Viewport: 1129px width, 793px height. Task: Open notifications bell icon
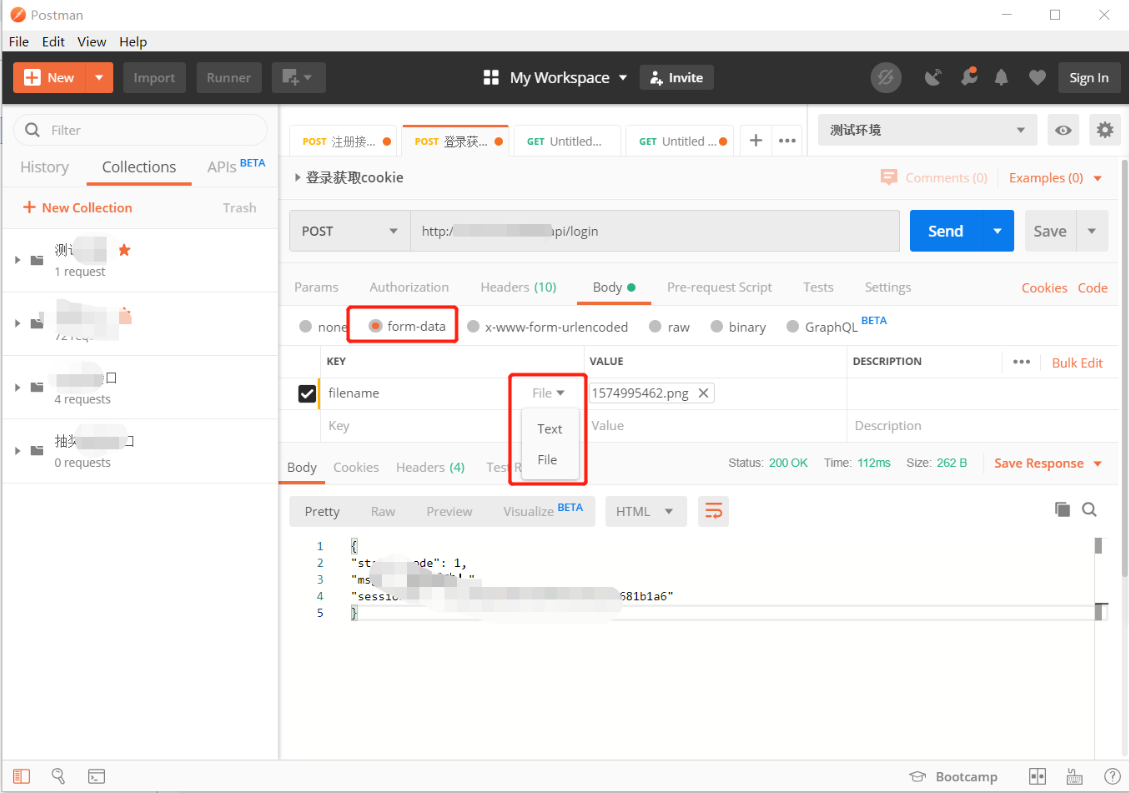(x=1002, y=78)
